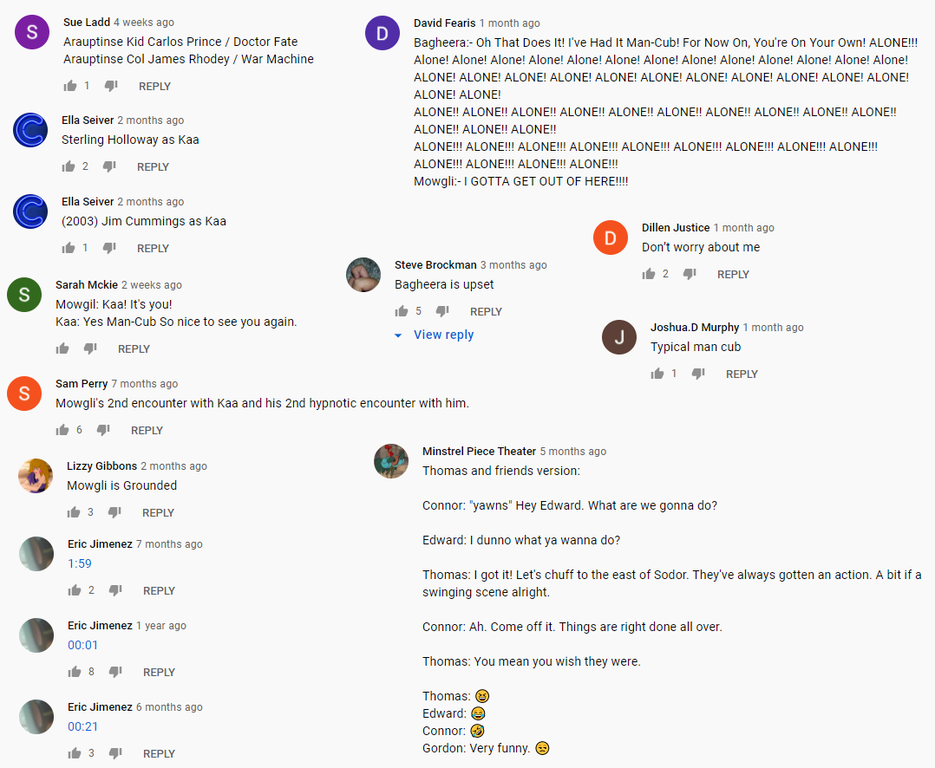Like Eric Jimenez's 00:01 timestamp comment
Viewport: 935px width, 768px height.
[x=74, y=672]
